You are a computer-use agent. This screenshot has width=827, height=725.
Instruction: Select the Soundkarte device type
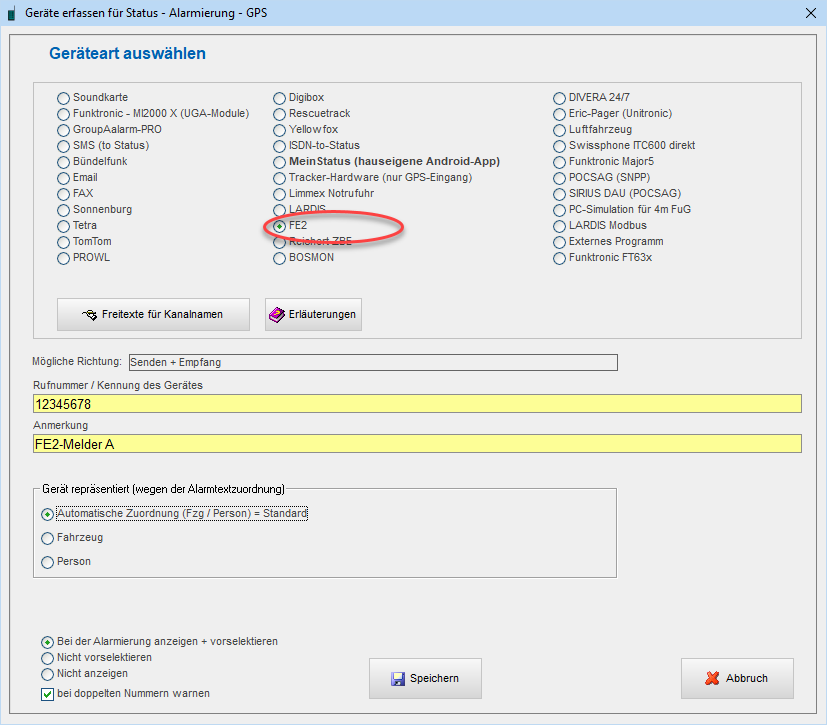tap(64, 98)
